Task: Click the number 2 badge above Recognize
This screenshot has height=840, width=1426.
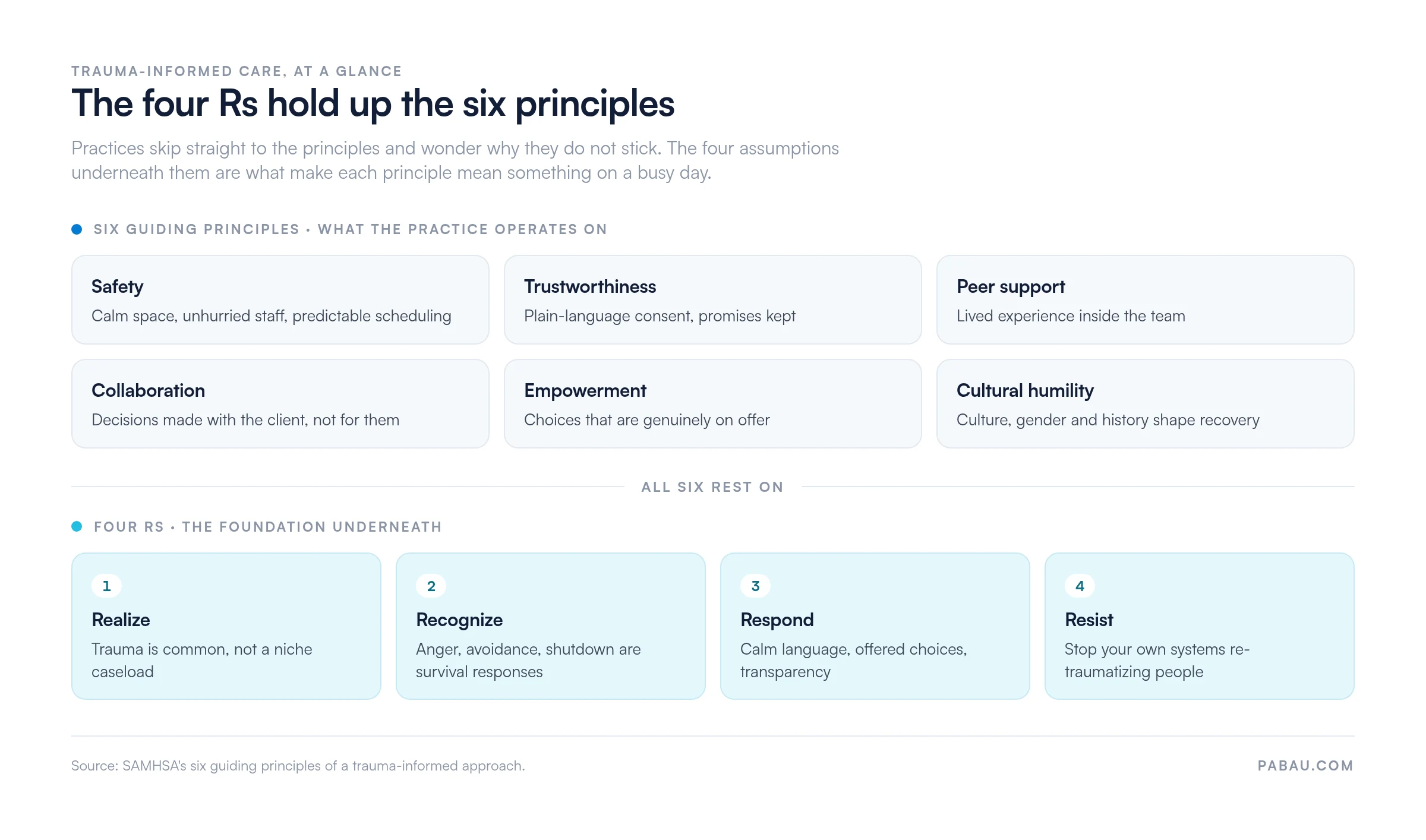Action: 431,586
